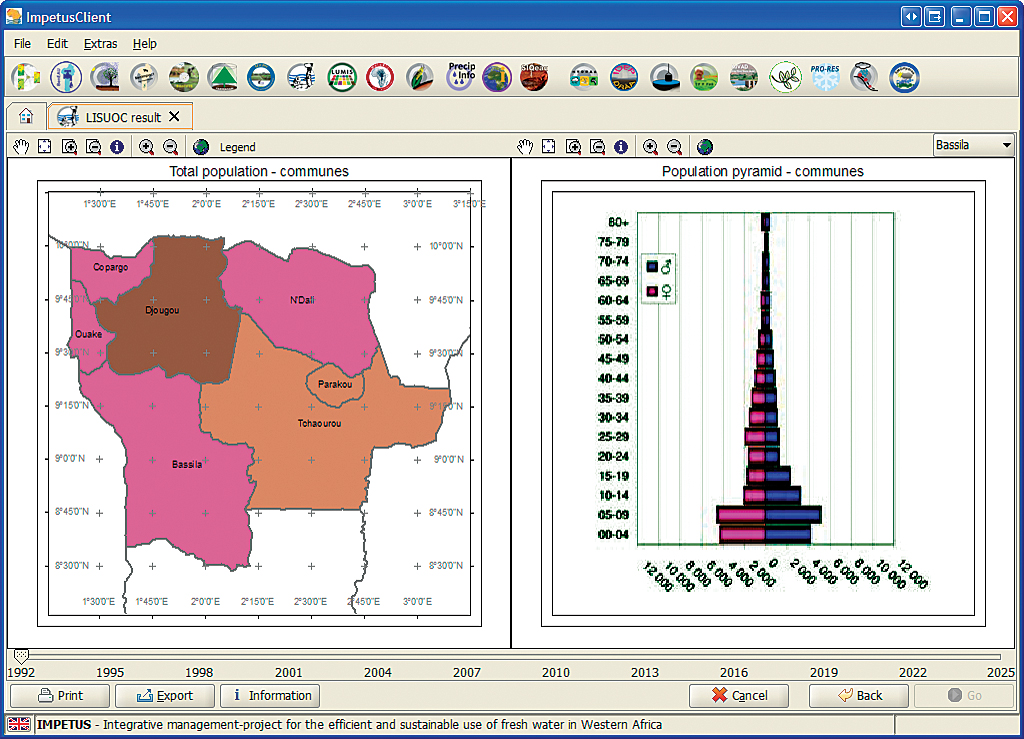Click the last blue-ringed cloud module icon
This screenshot has height=739, width=1024.
point(904,77)
